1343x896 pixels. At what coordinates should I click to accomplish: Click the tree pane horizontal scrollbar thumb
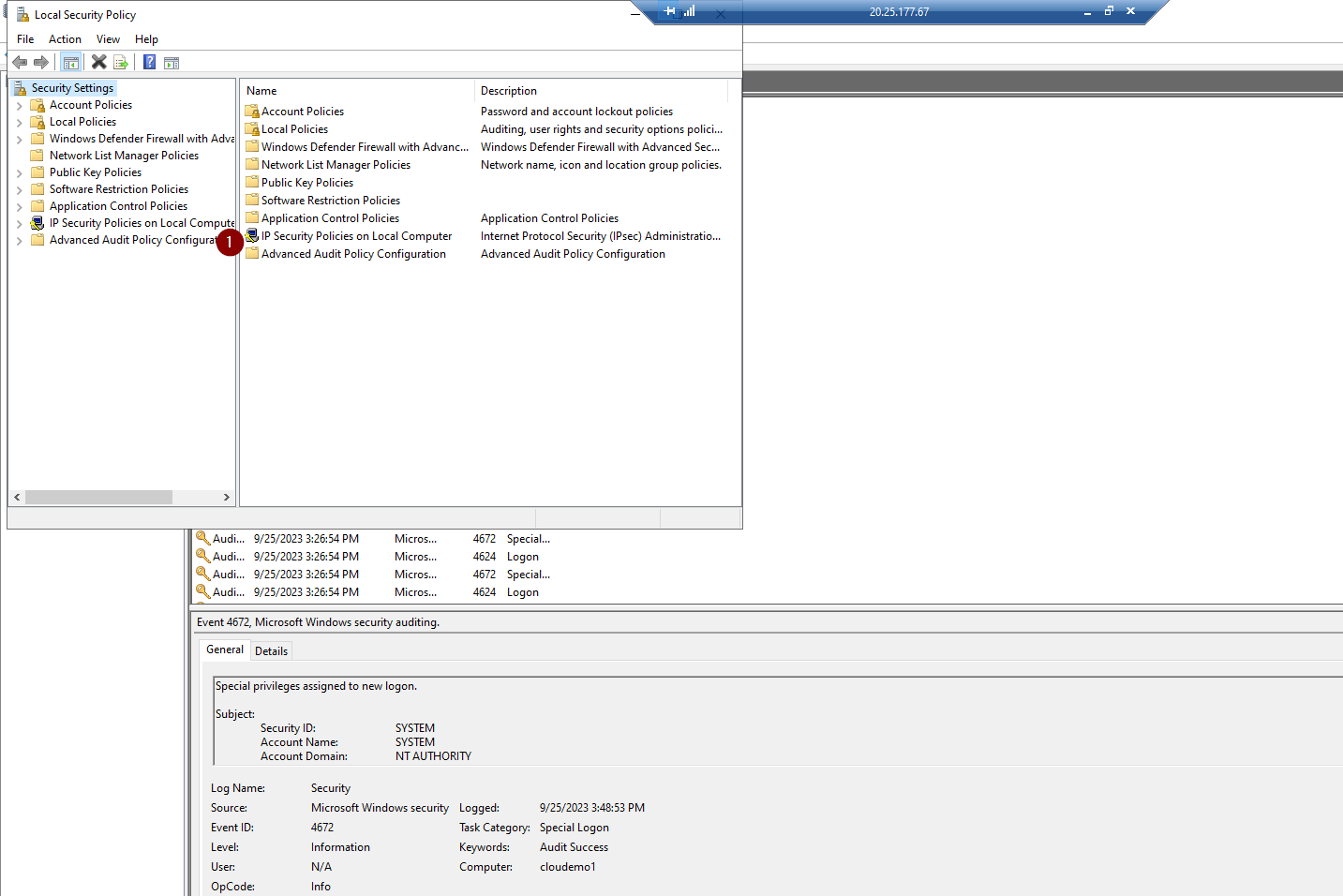click(98, 497)
